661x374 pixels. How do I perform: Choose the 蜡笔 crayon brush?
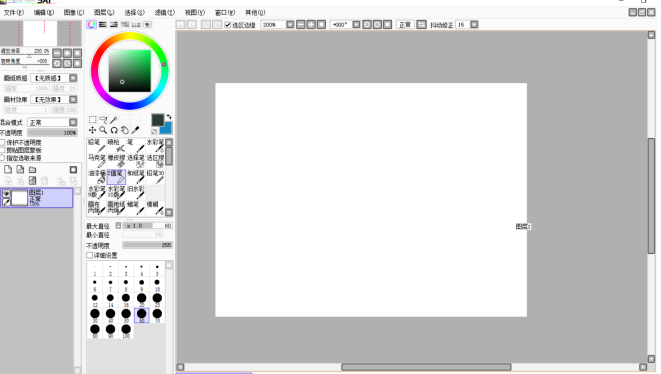point(136,208)
